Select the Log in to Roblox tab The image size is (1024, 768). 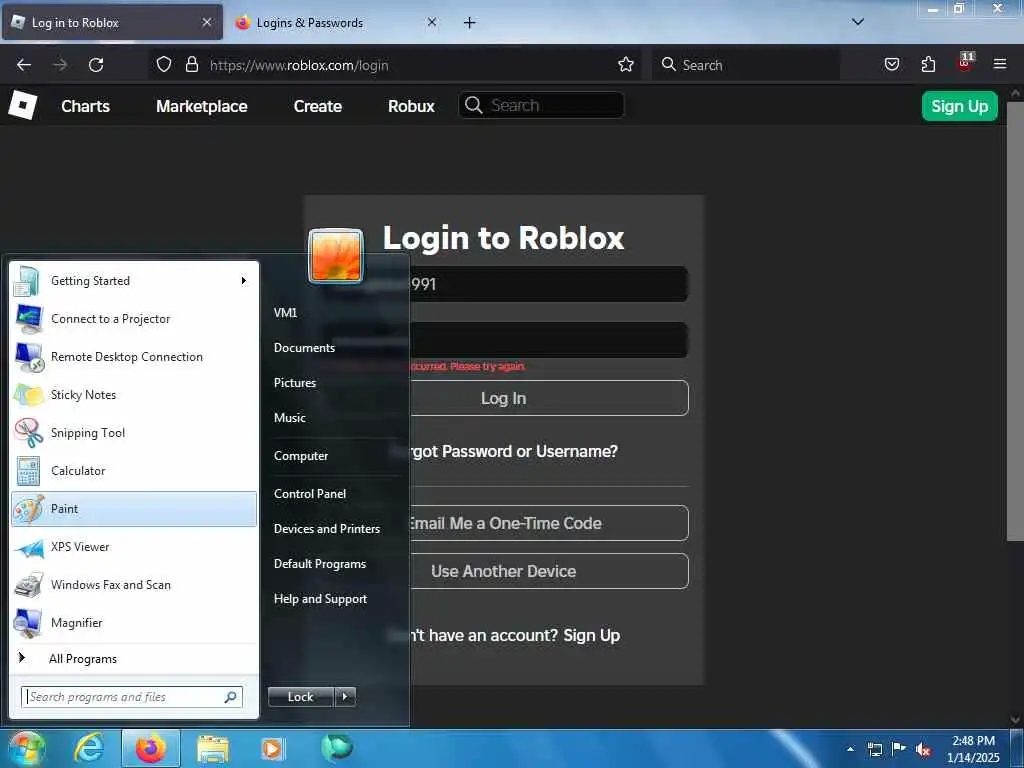click(112, 22)
